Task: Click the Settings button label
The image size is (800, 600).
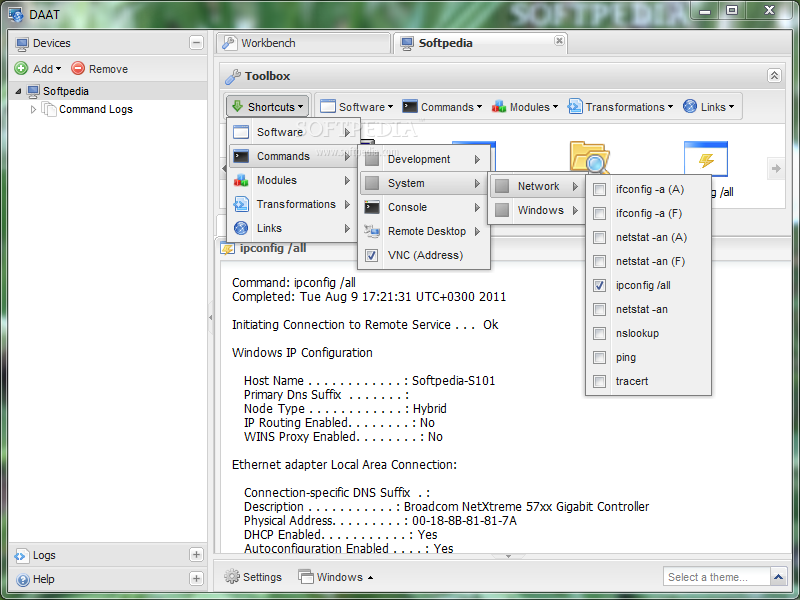Action: pos(262,577)
